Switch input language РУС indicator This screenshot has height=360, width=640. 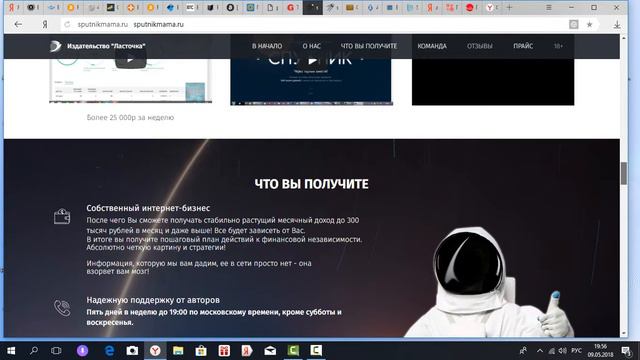coord(576,351)
